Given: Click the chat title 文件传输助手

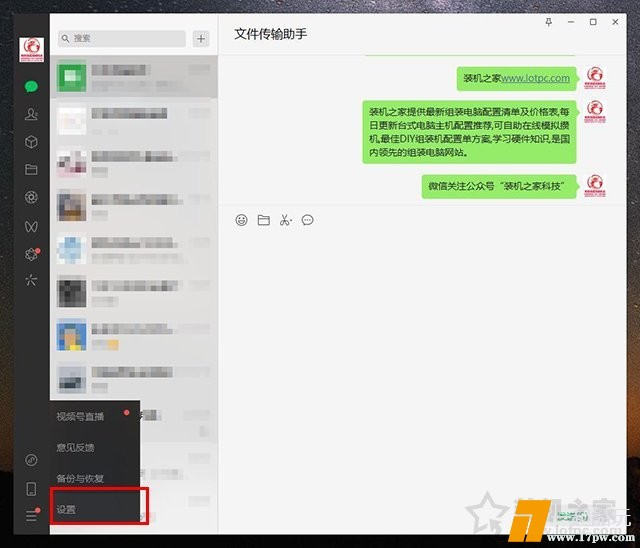Looking at the screenshot, I should tap(271, 34).
